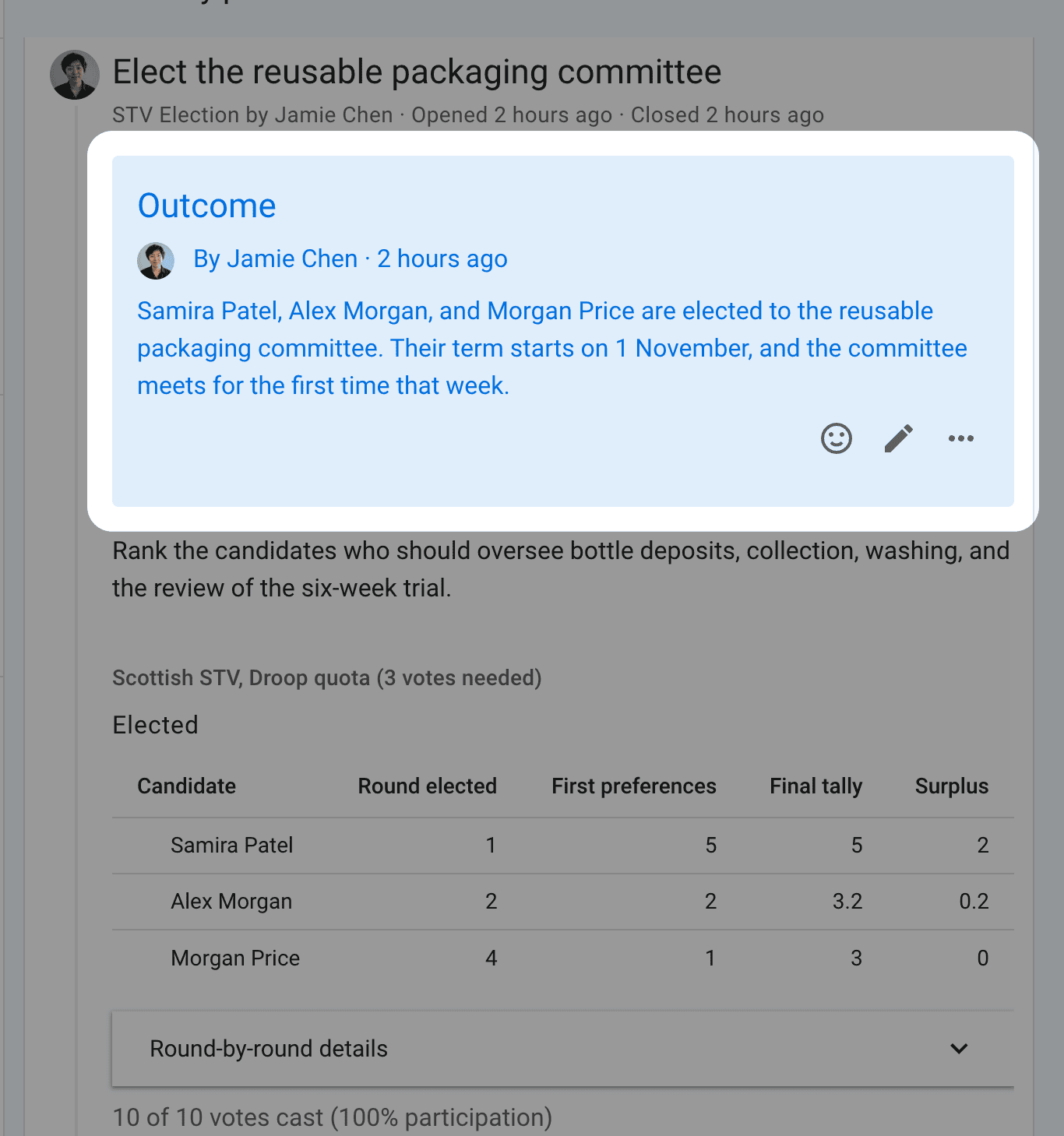Click the Round elected column header

click(427, 786)
